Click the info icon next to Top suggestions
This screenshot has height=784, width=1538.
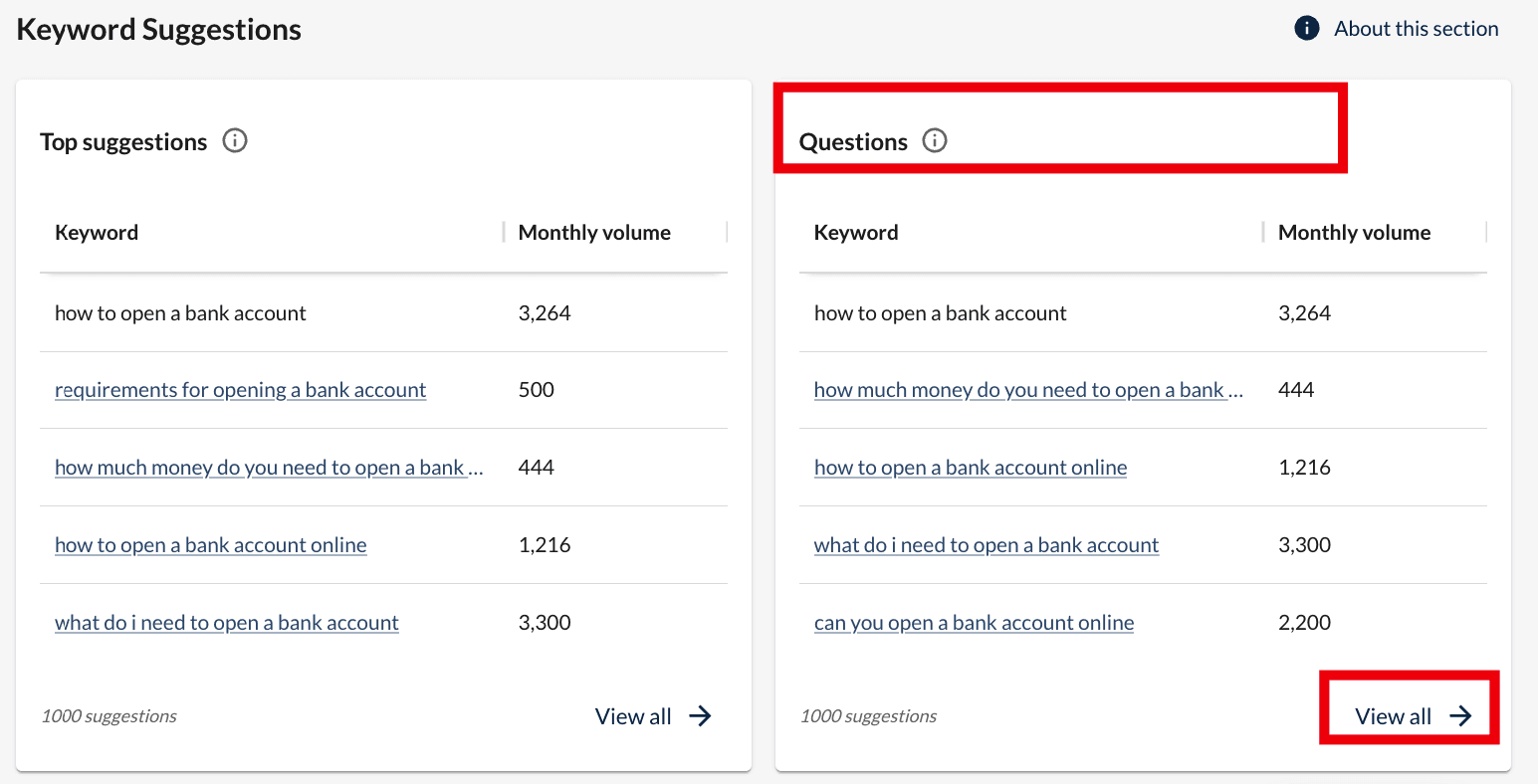coord(235,141)
